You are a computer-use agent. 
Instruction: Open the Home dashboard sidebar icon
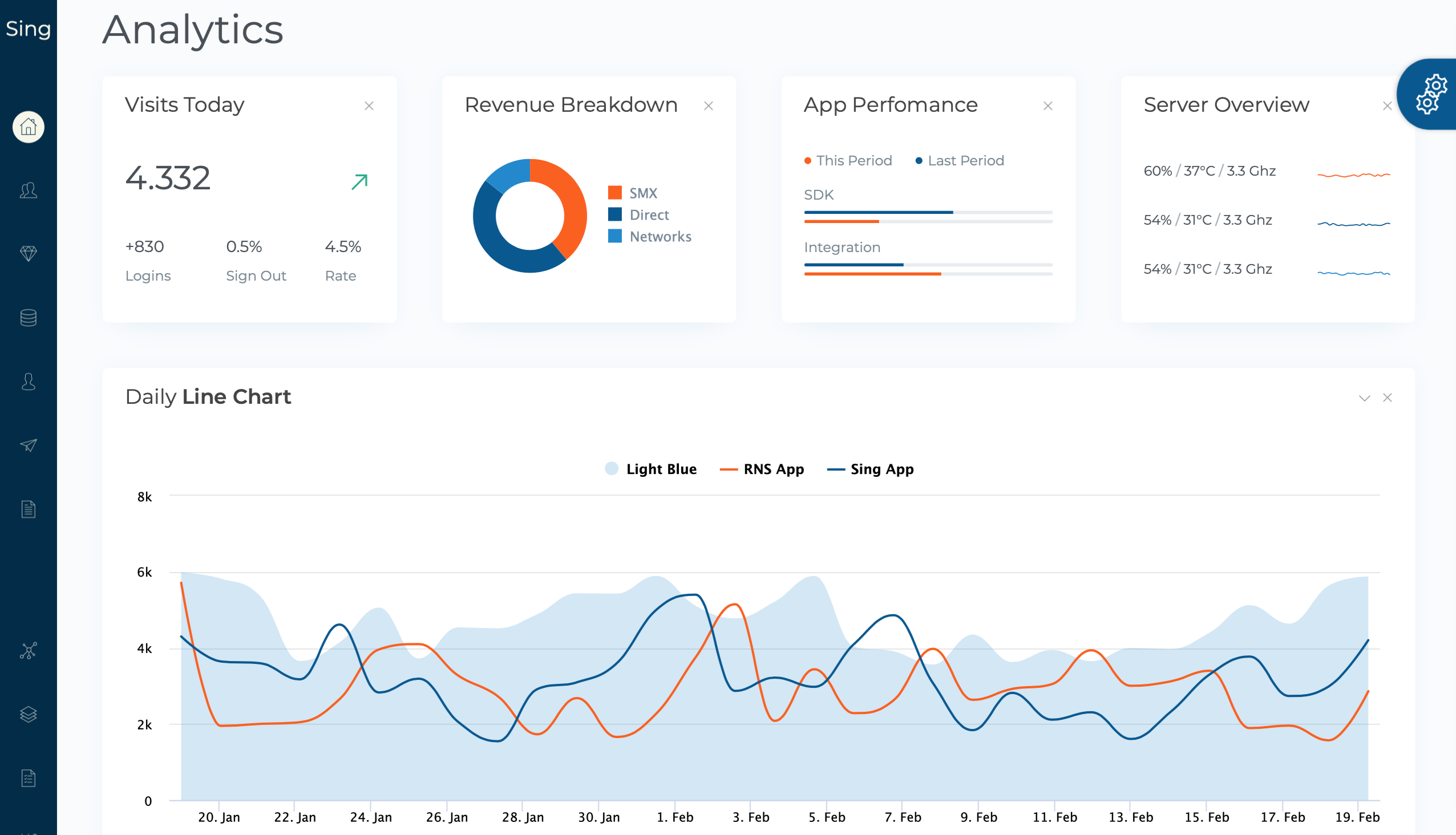coord(28,127)
